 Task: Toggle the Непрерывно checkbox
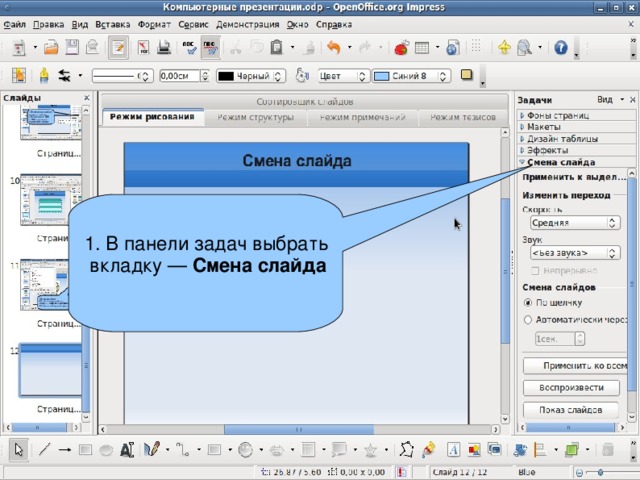[535, 271]
